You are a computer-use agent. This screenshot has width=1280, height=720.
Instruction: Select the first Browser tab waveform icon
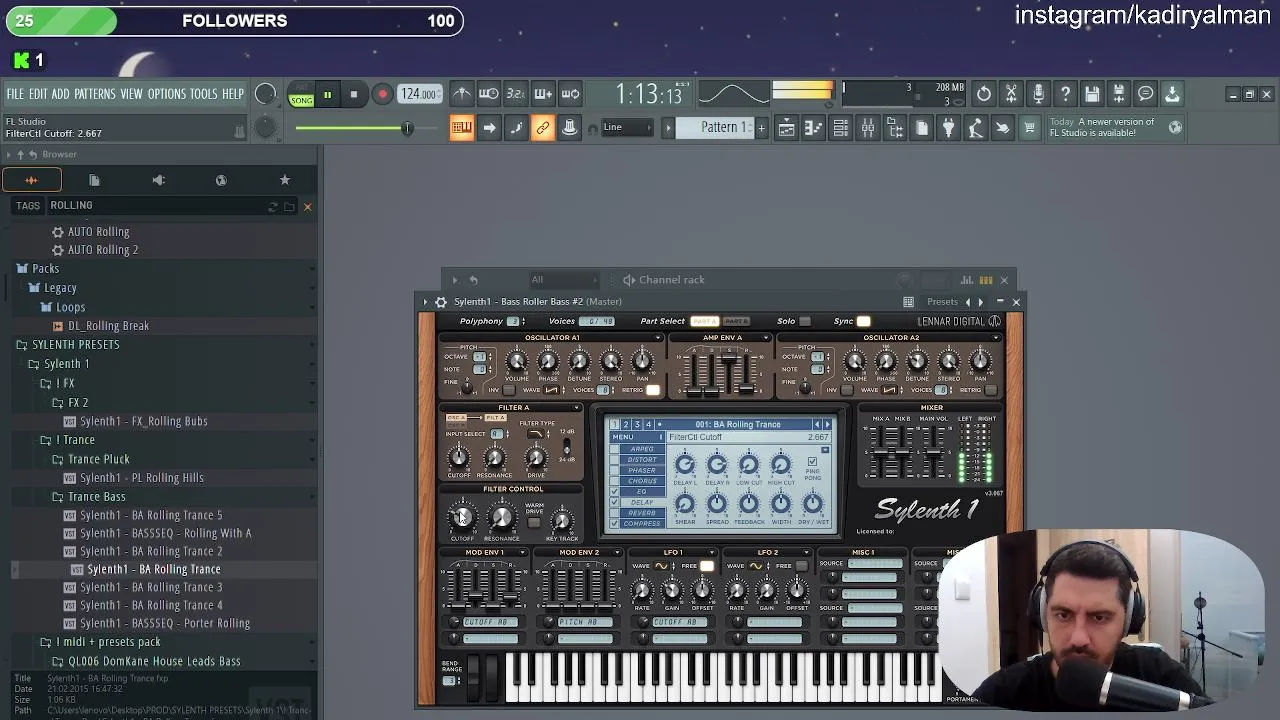click(x=31, y=180)
